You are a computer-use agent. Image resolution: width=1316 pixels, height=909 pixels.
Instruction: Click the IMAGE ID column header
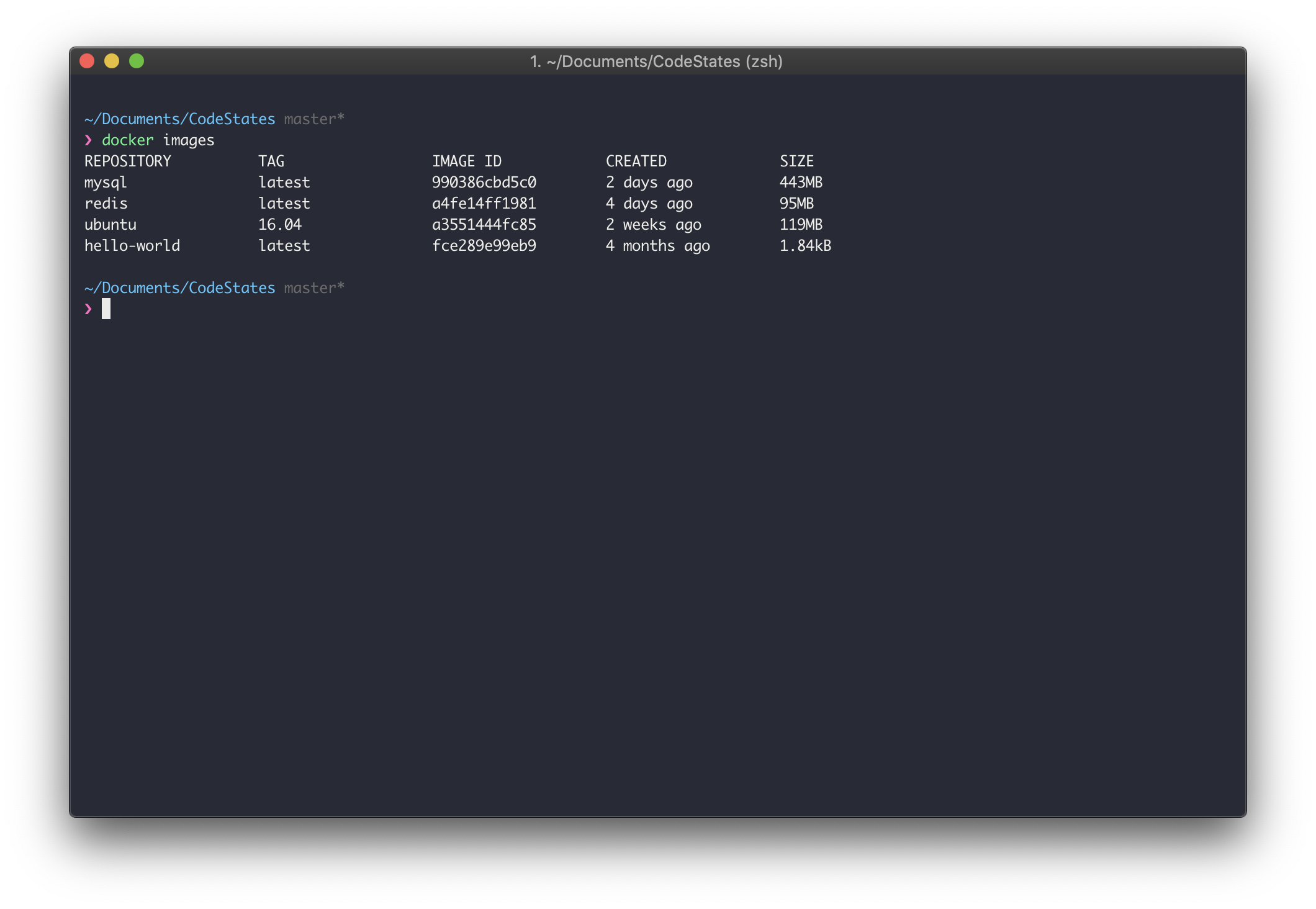coord(467,161)
